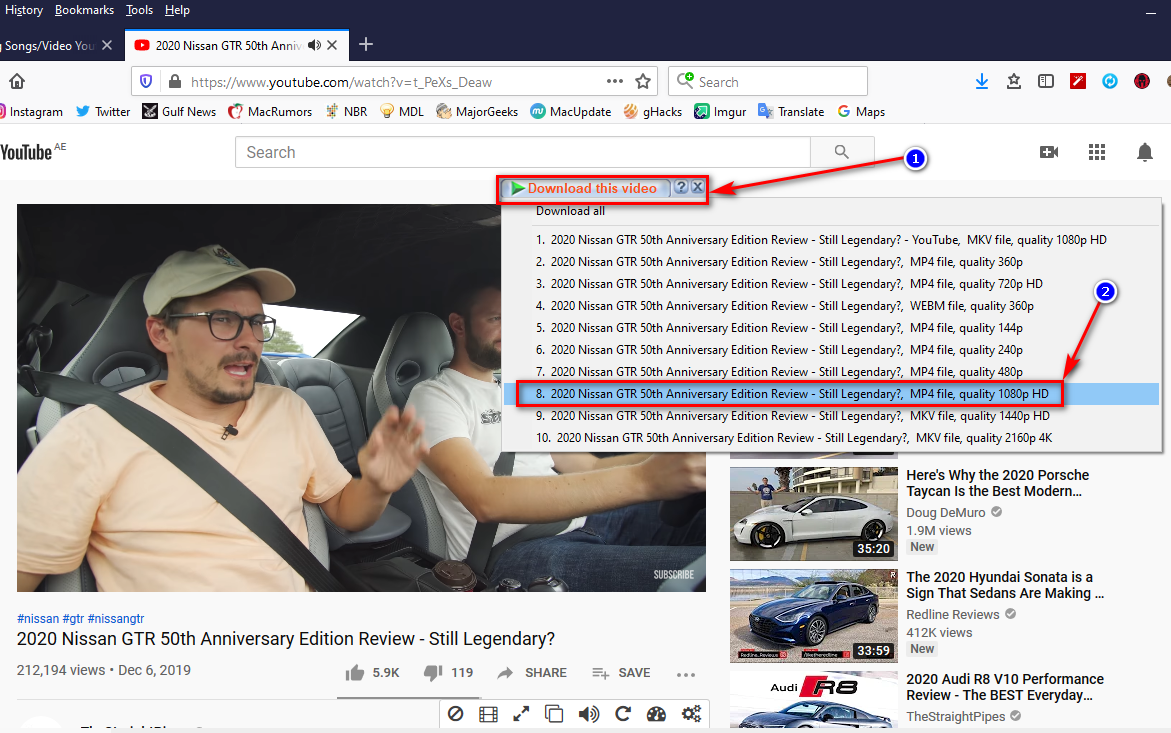This screenshot has height=733, width=1171.
Task: Open the MacRumors bookmark
Action: [270, 112]
